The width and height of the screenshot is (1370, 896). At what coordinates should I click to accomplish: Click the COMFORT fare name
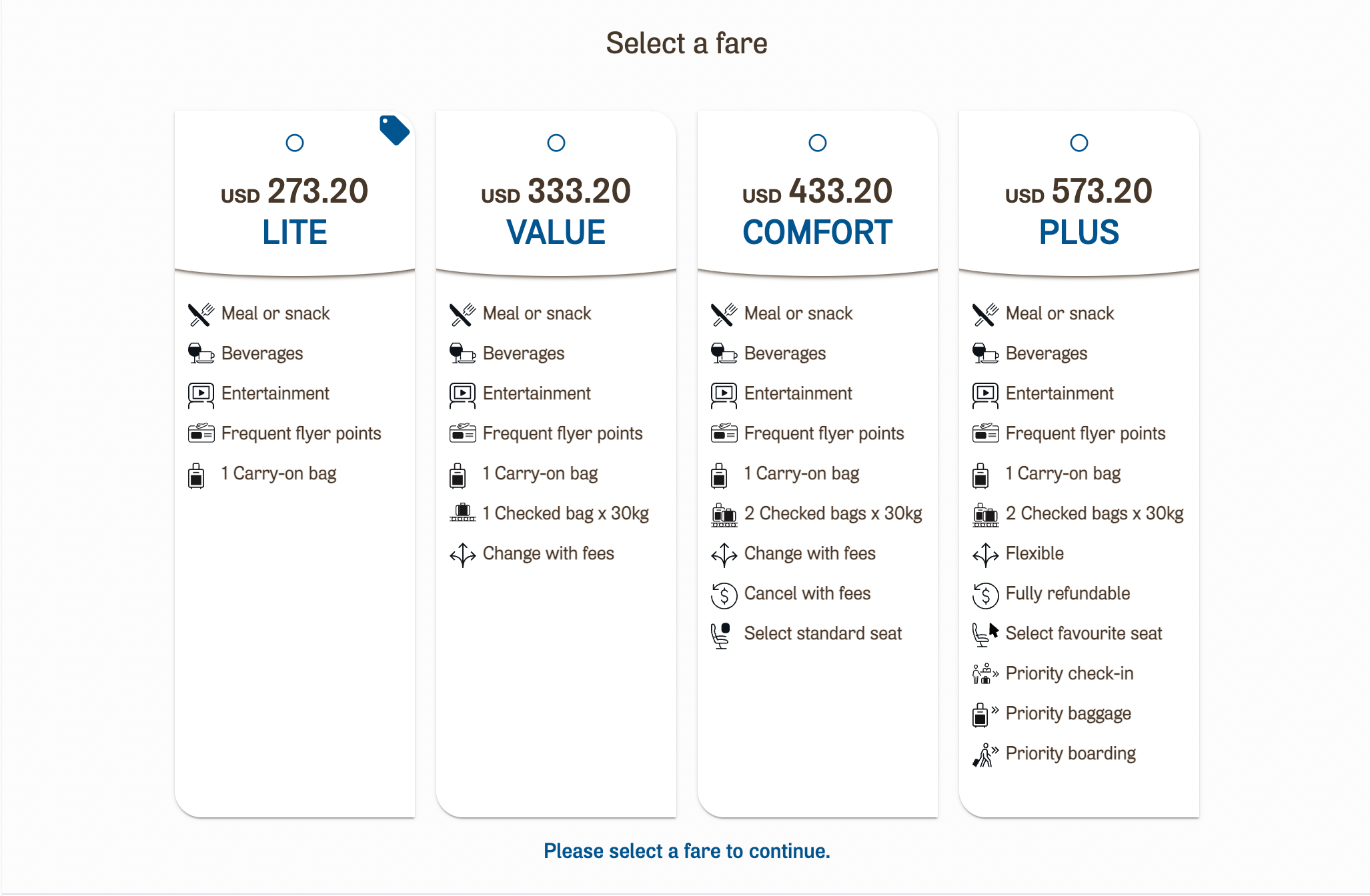pyautogui.click(x=818, y=233)
